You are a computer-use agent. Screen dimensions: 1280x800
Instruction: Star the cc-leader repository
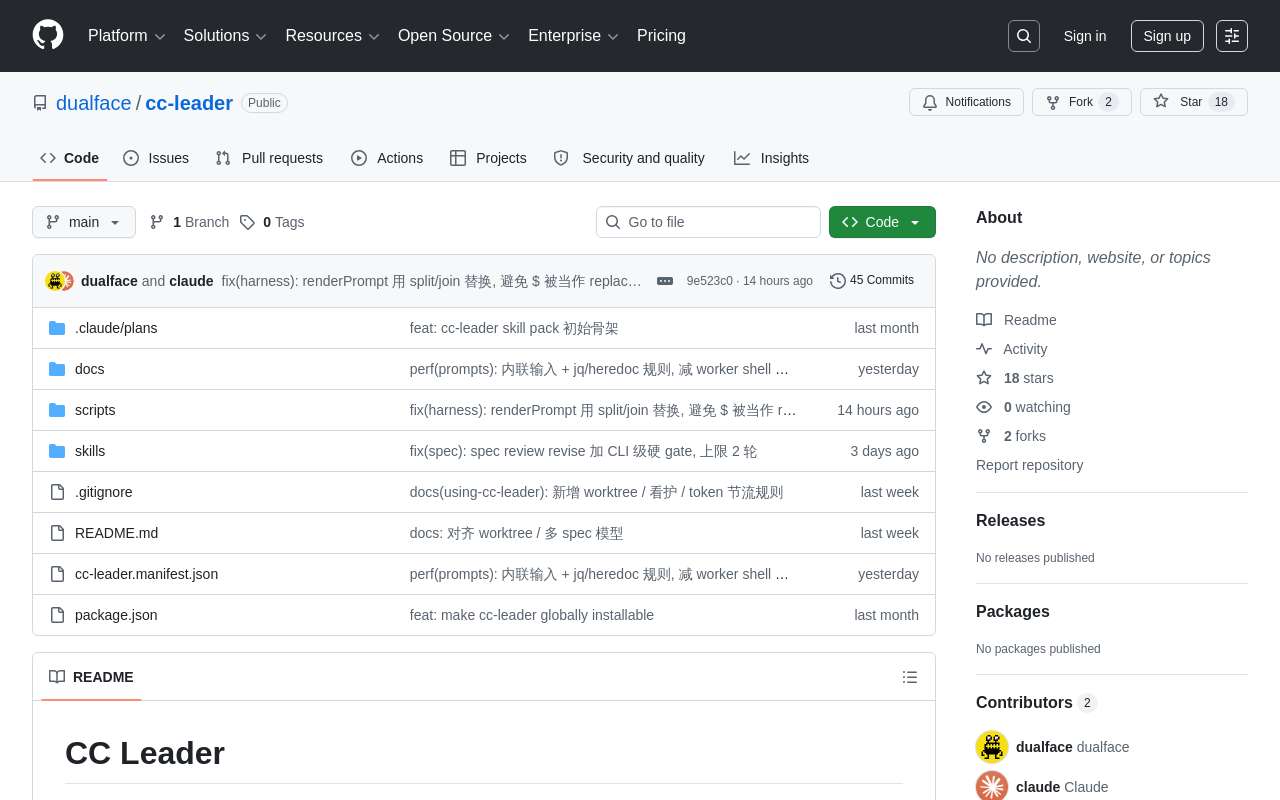pos(1194,102)
